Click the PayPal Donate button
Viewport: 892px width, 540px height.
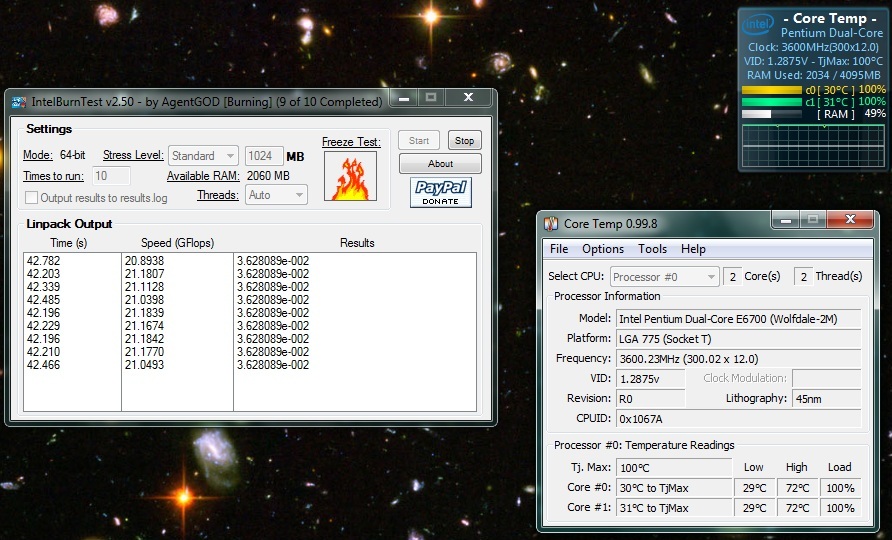pyautogui.click(x=441, y=192)
